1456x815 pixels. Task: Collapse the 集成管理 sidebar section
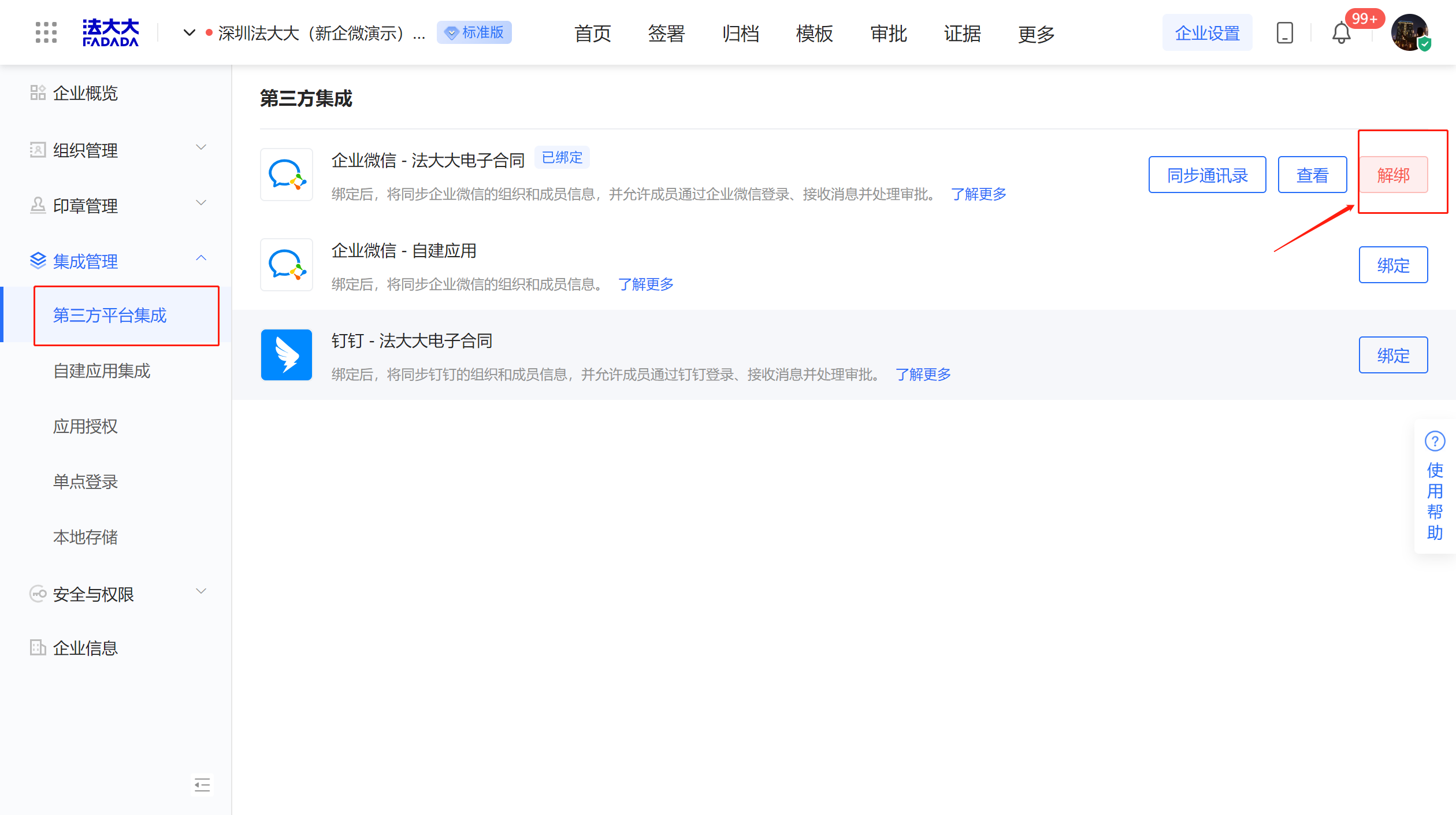point(116,261)
